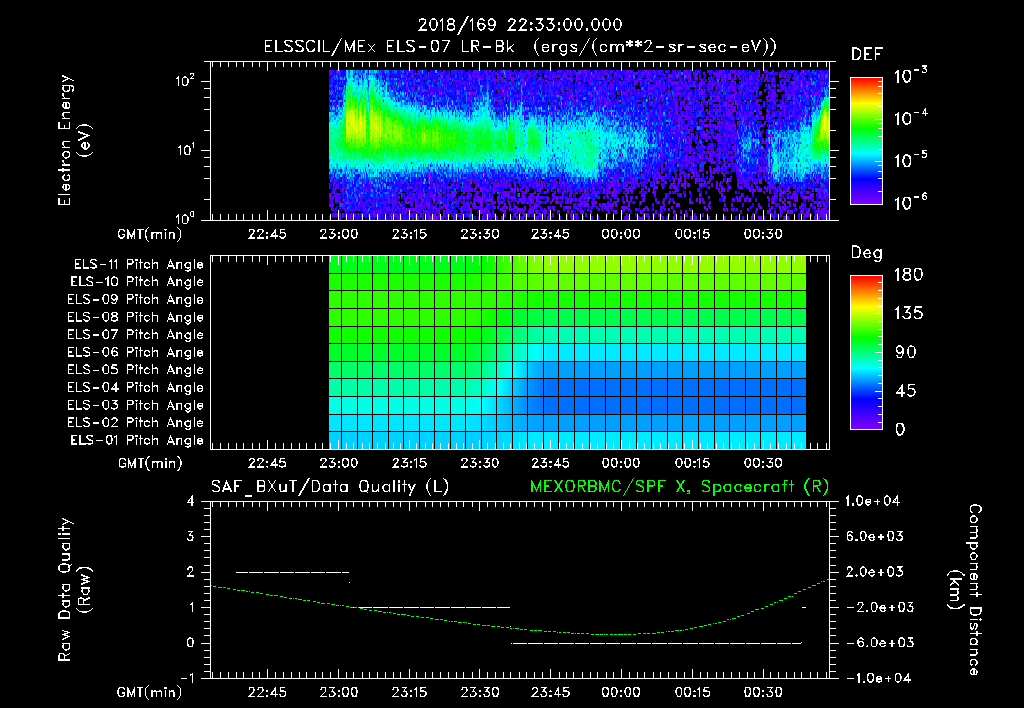Click the Deg legend label
Image resolution: width=1024 pixels, height=708 pixels.
(867, 253)
